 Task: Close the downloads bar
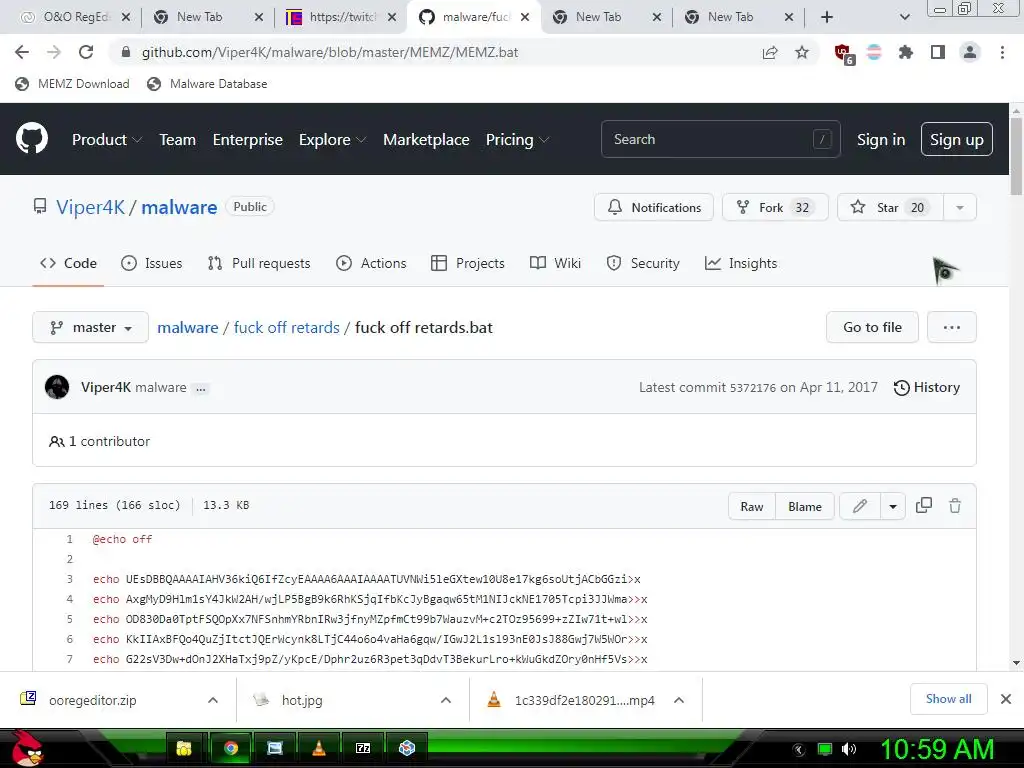click(x=1006, y=699)
